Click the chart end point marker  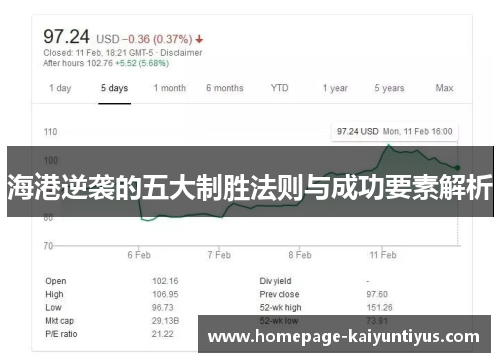click(x=457, y=168)
